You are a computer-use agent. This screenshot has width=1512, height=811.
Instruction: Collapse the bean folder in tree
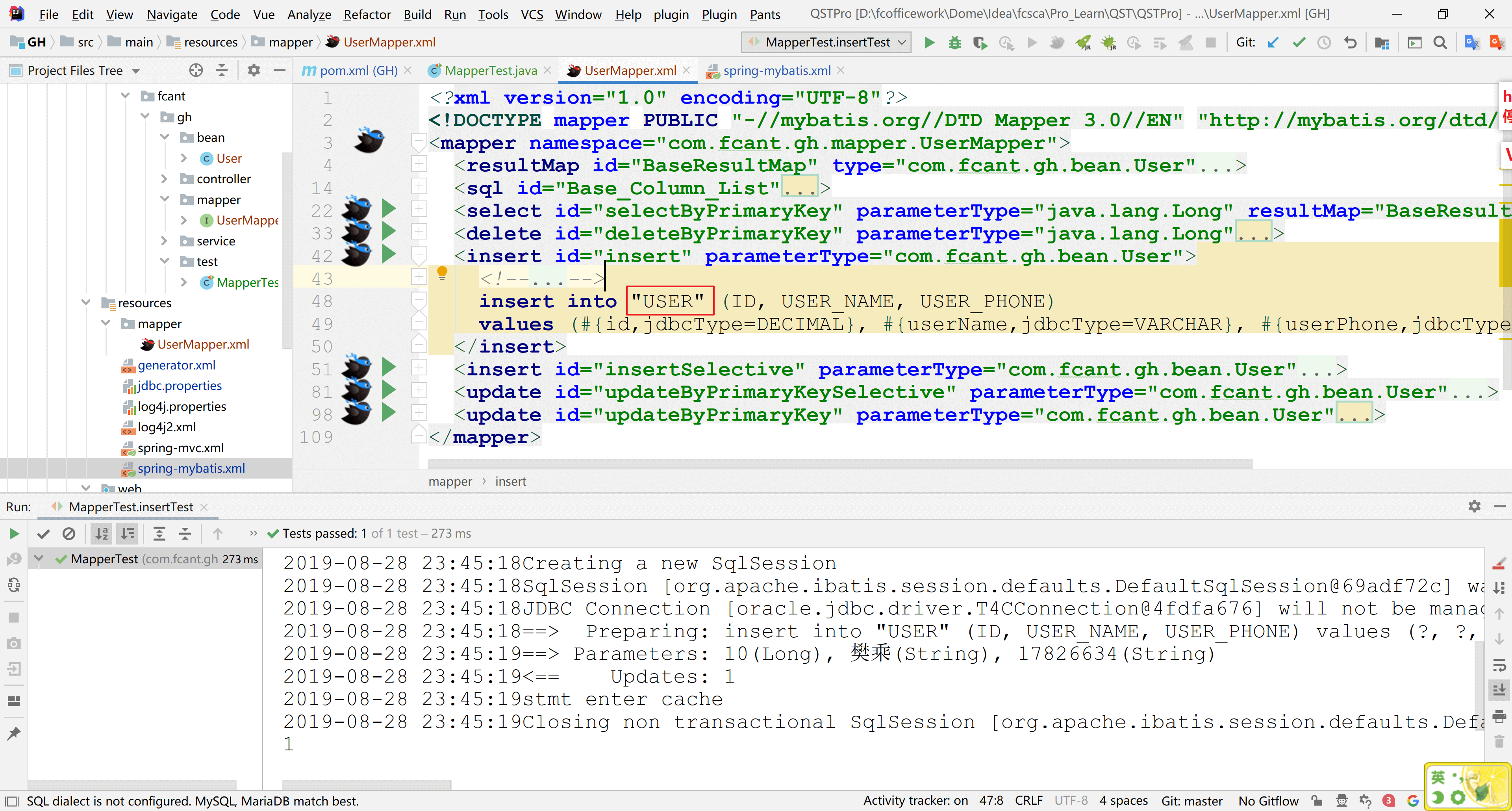[x=164, y=137]
